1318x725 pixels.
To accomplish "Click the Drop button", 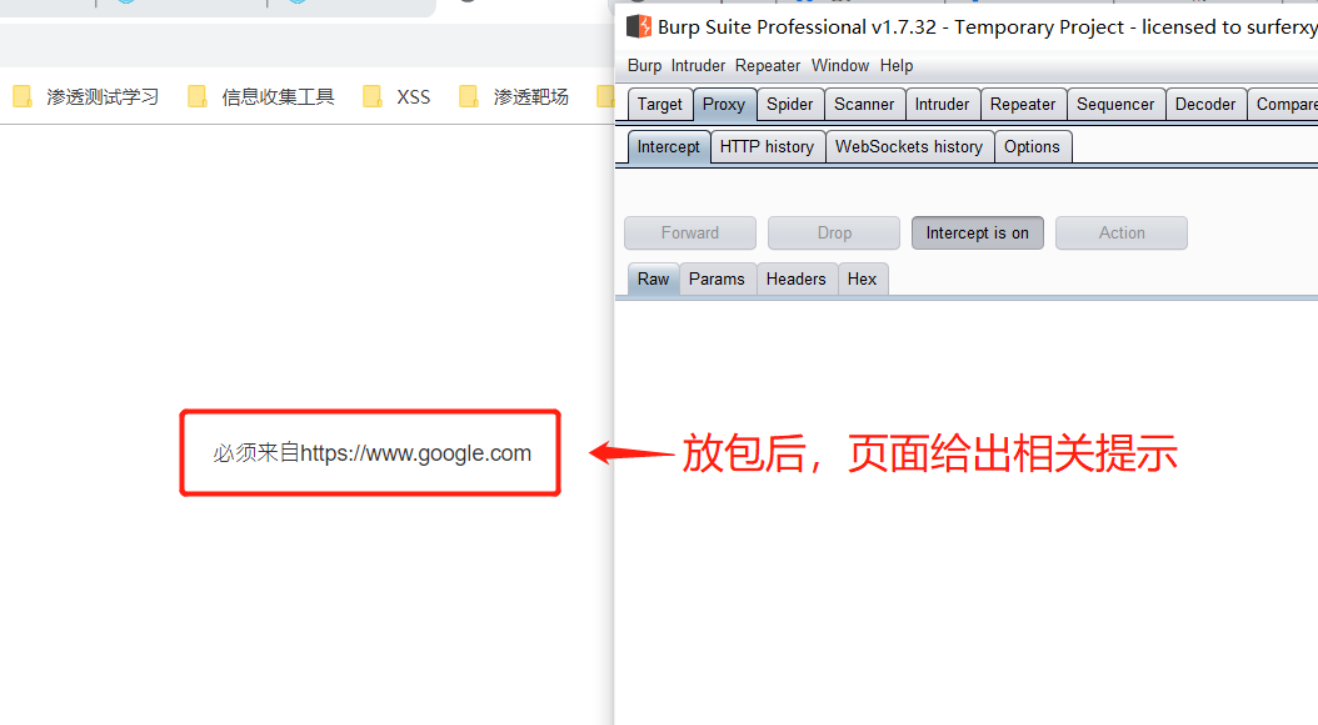I will 834,233.
